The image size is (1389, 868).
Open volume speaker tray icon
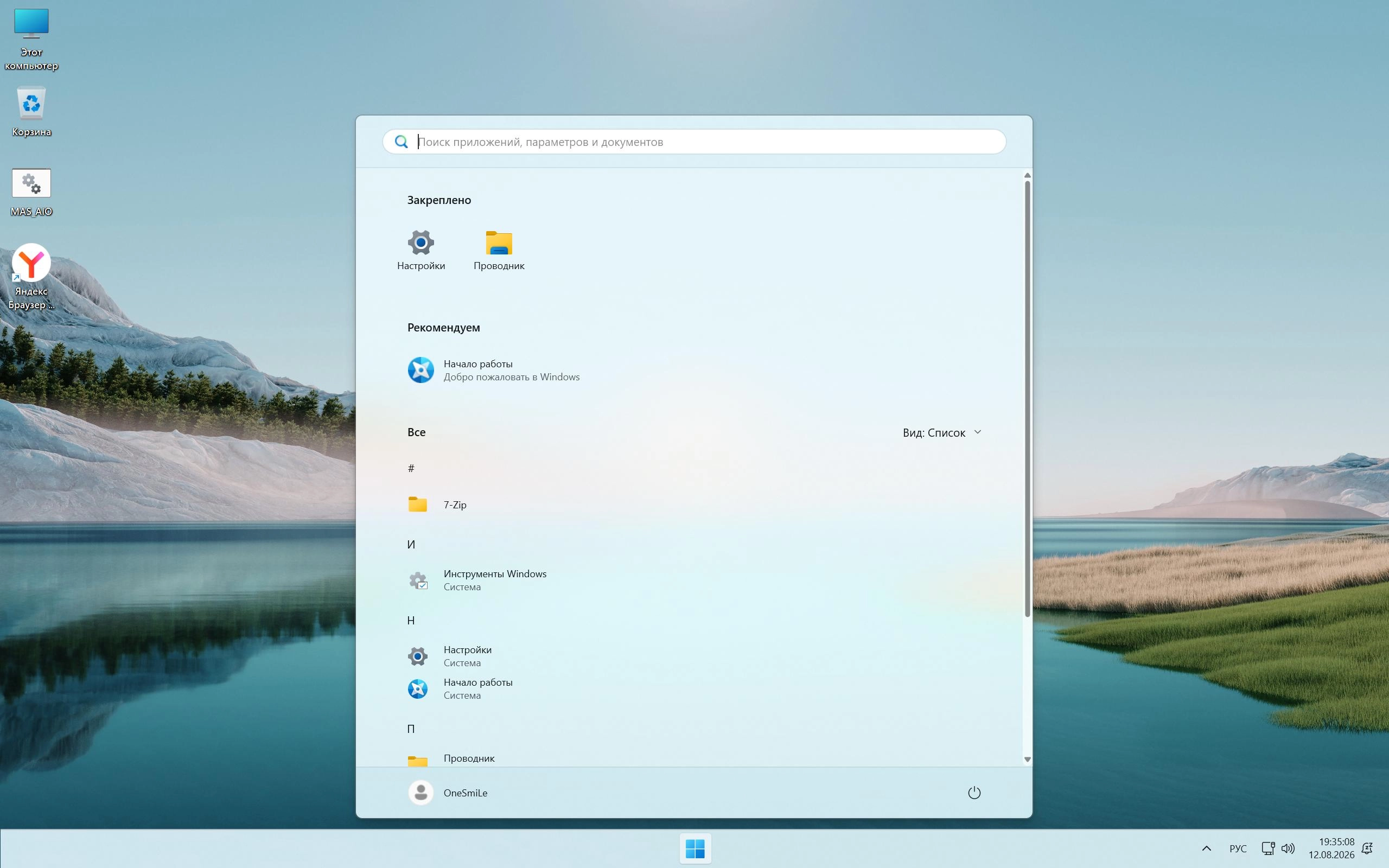coord(1288,848)
